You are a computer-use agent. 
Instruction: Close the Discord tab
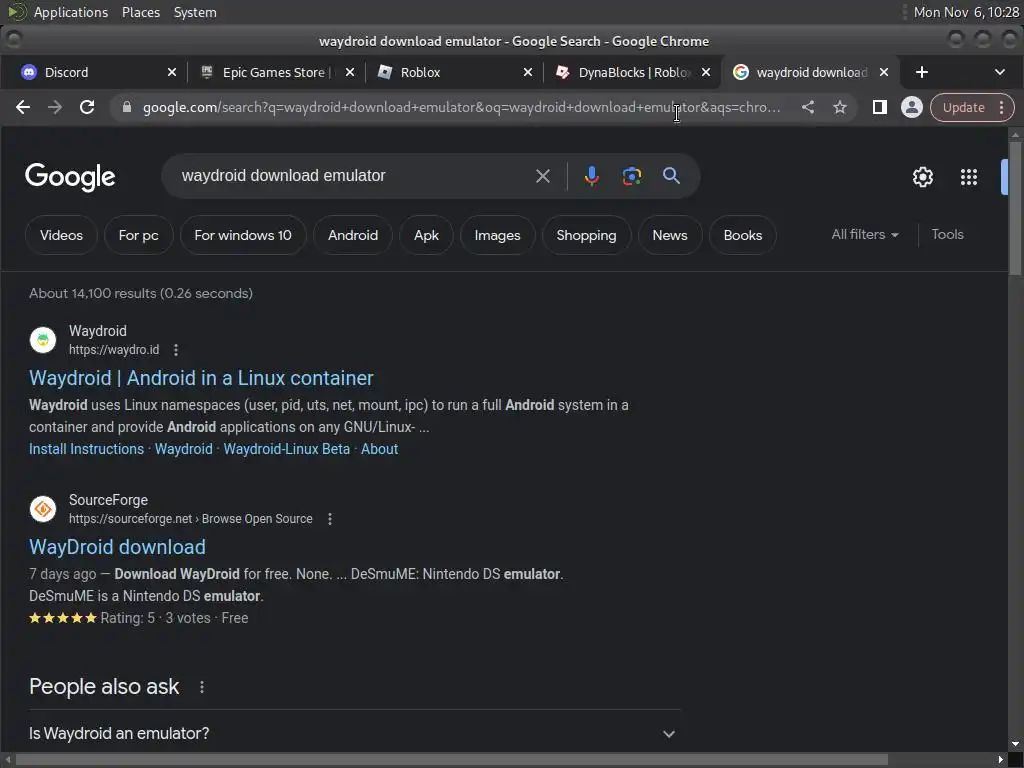coord(172,72)
